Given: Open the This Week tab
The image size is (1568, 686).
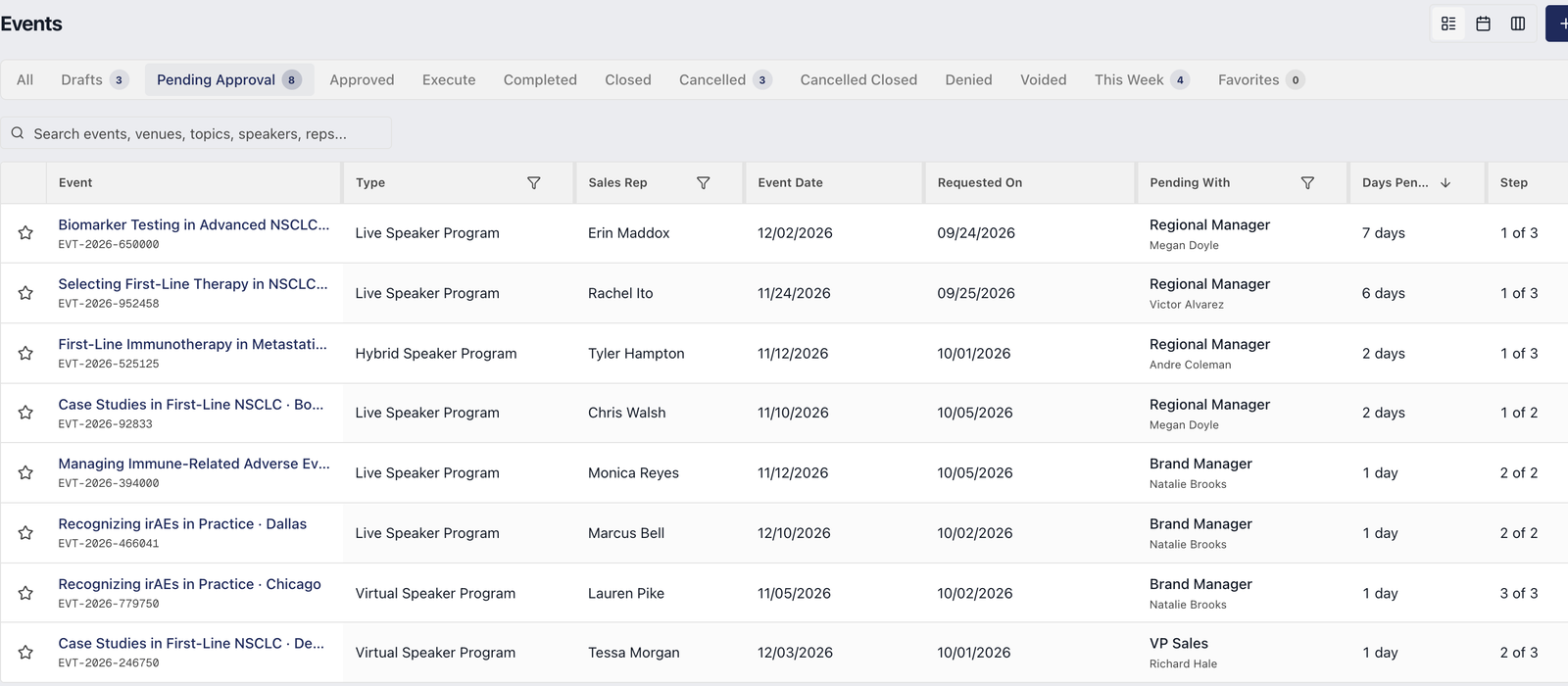Looking at the screenshot, I should tap(1142, 80).
